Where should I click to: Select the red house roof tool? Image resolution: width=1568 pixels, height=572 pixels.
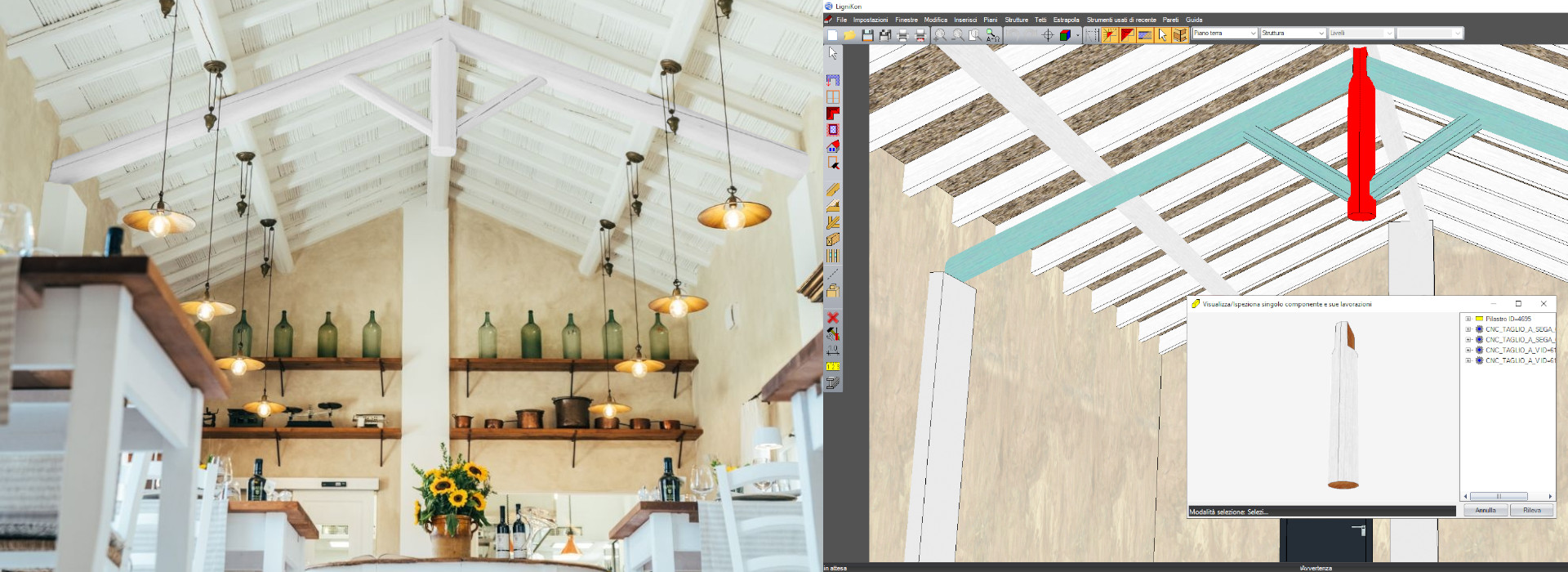click(832, 147)
